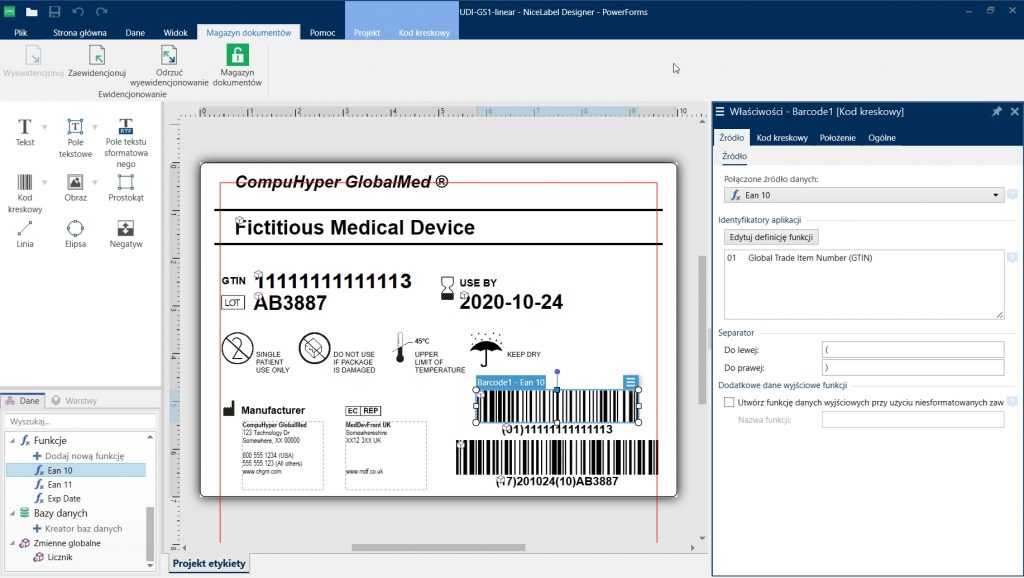This screenshot has height=578, width=1024.
Task: Expand the Pole tekstowe dropdown arrow
Action: 95,127
